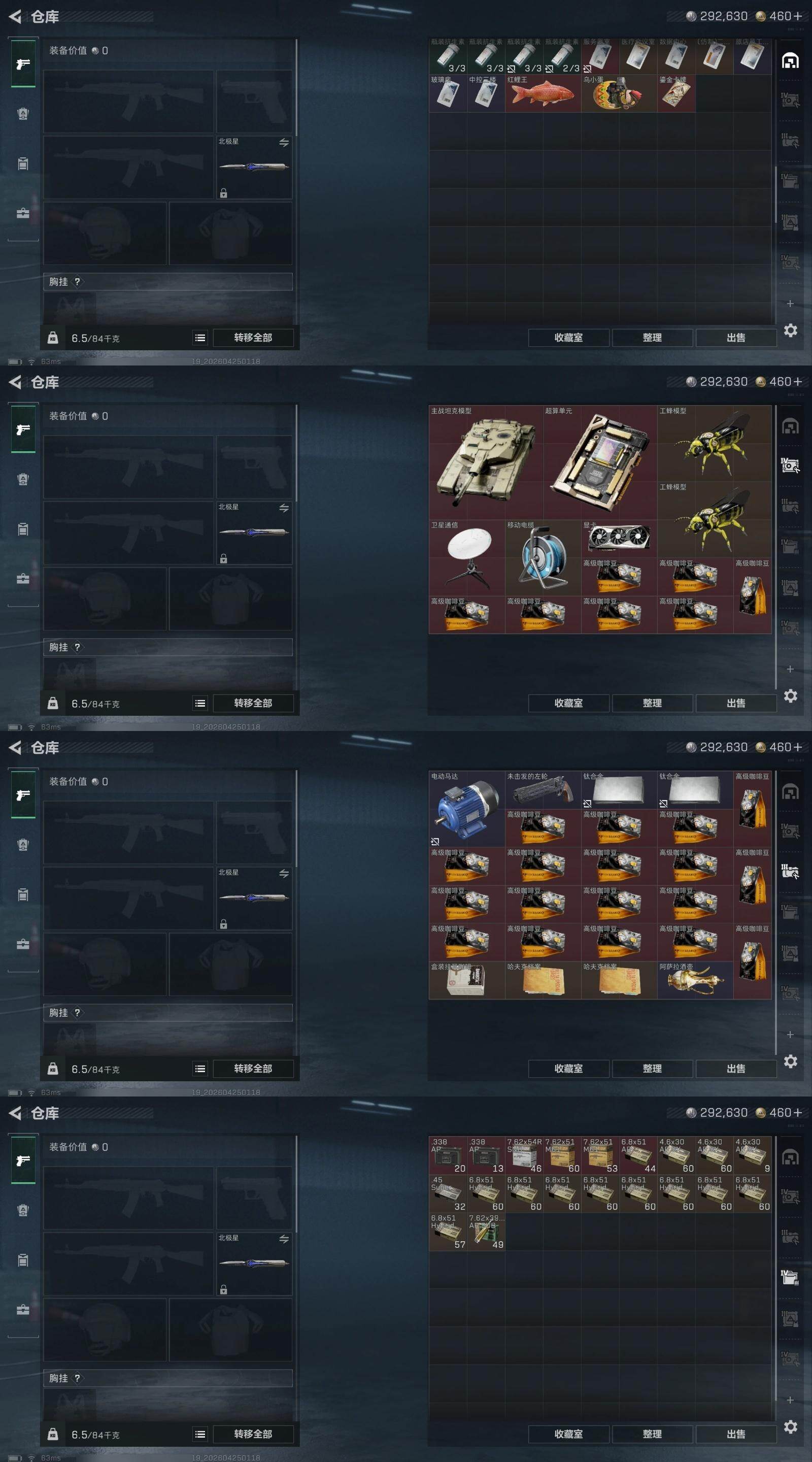The width and height of the screenshot is (812, 1462).
Task: Click the 未击发的左轮 revolver item
Action: pos(543,790)
